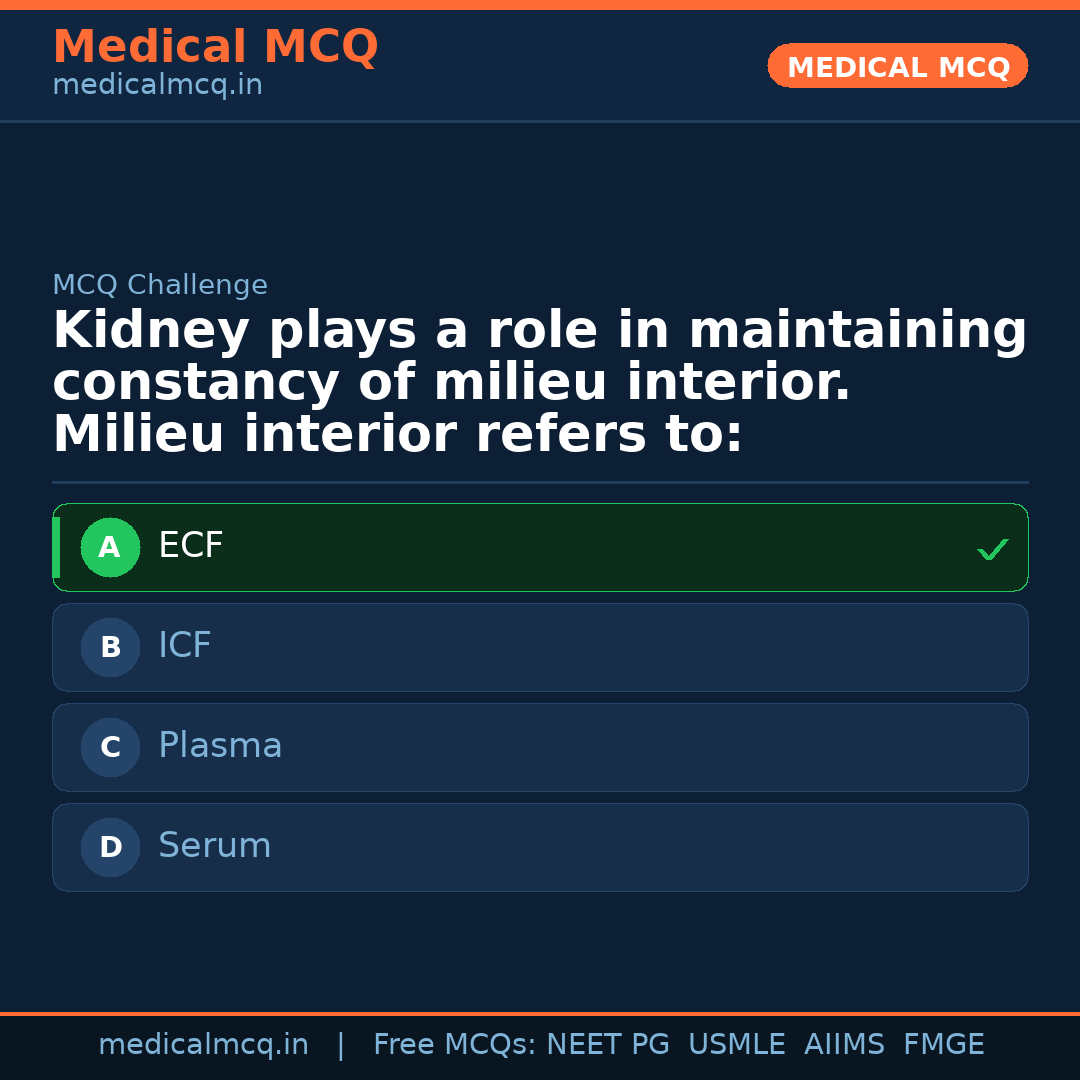Click the MCQ Challenge label
Viewport: 1080px width, 1080px height.
coord(160,285)
